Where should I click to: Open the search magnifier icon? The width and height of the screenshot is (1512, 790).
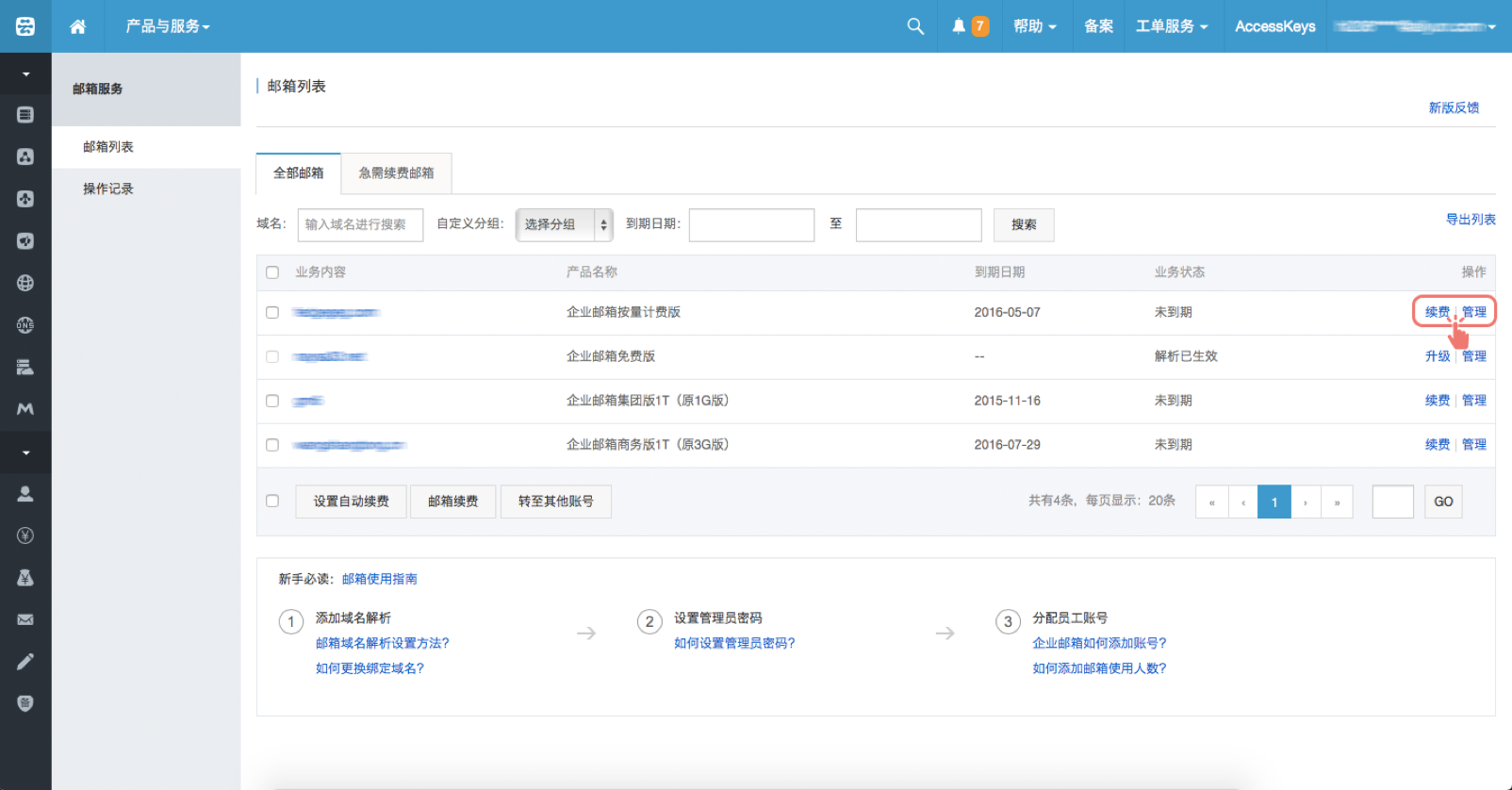[x=915, y=26]
